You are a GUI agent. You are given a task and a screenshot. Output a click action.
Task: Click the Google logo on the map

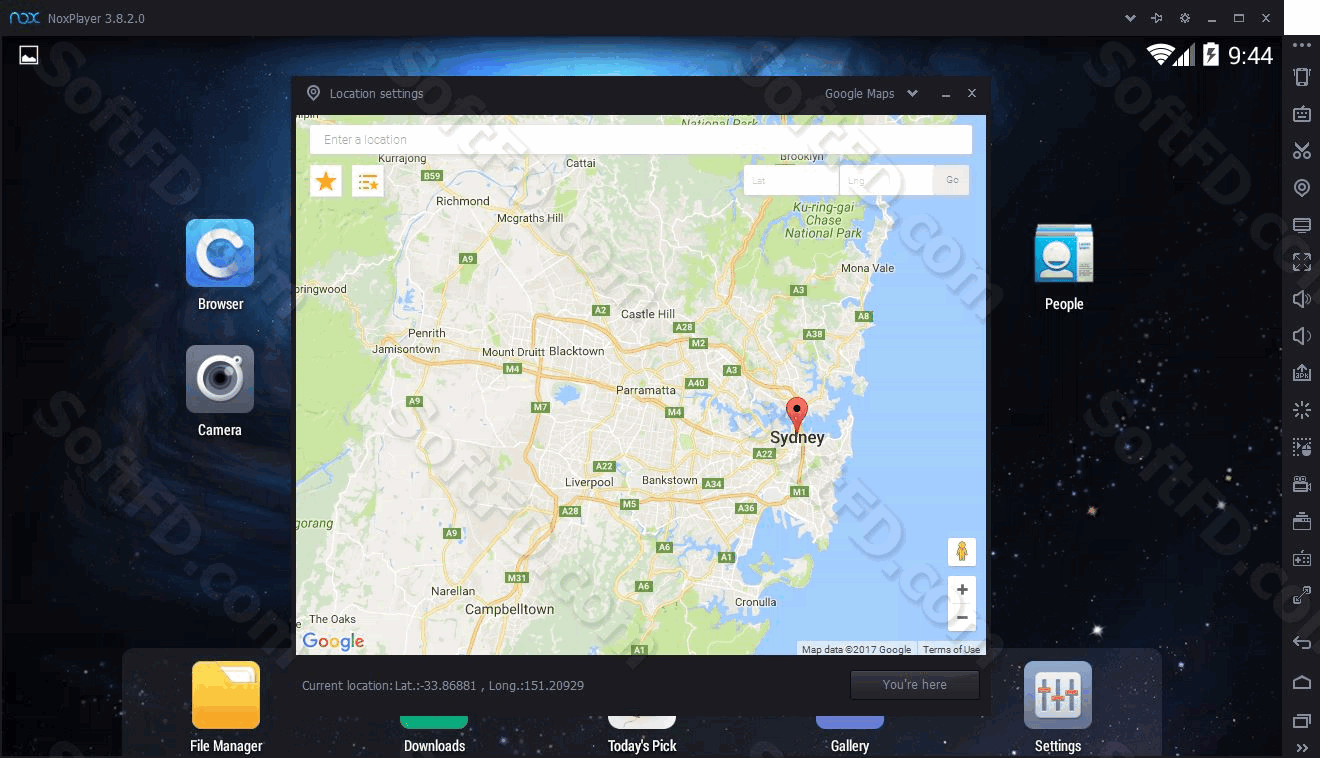[x=333, y=641]
